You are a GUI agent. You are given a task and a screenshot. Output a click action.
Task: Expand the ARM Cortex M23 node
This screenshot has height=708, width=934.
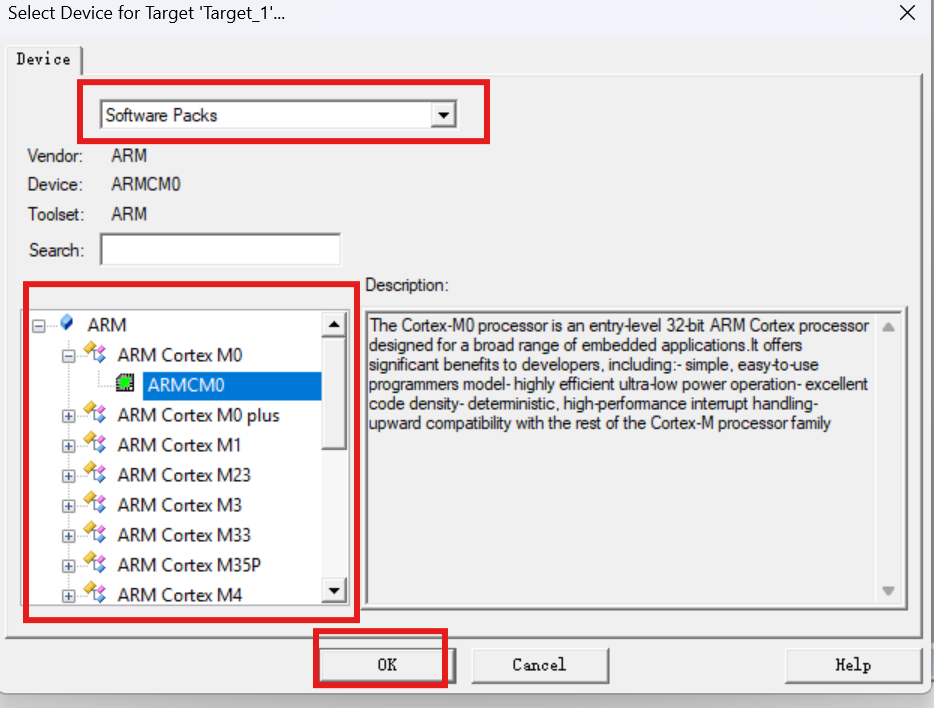point(69,476)
